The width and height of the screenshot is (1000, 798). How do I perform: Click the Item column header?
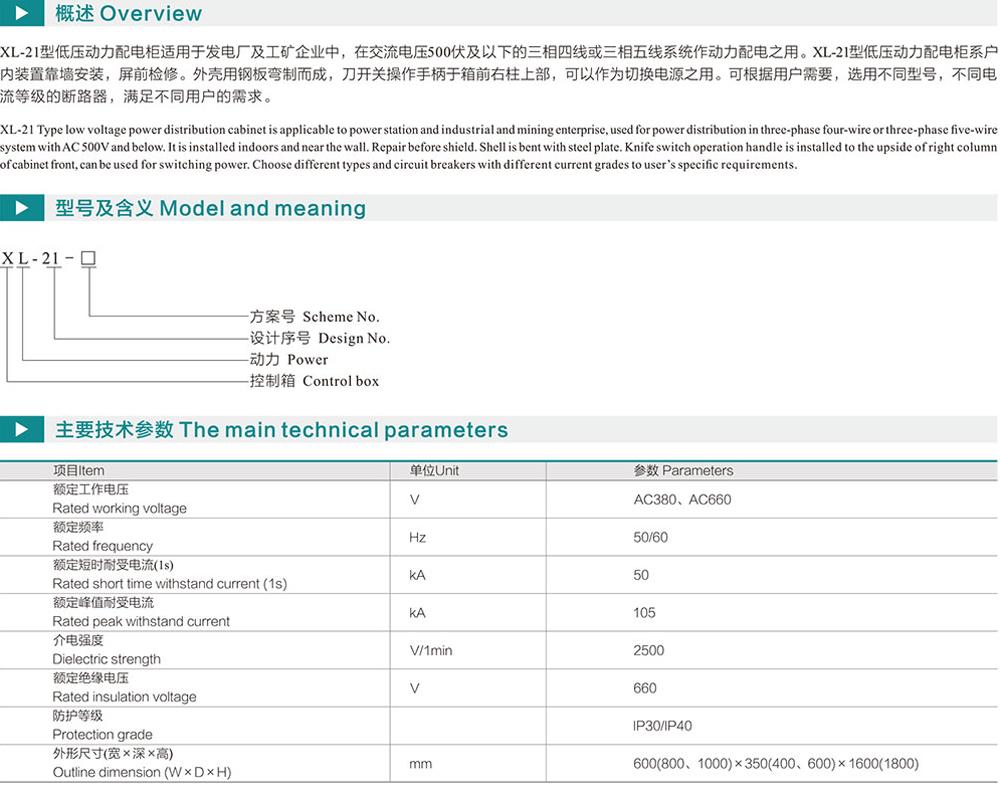78,470
